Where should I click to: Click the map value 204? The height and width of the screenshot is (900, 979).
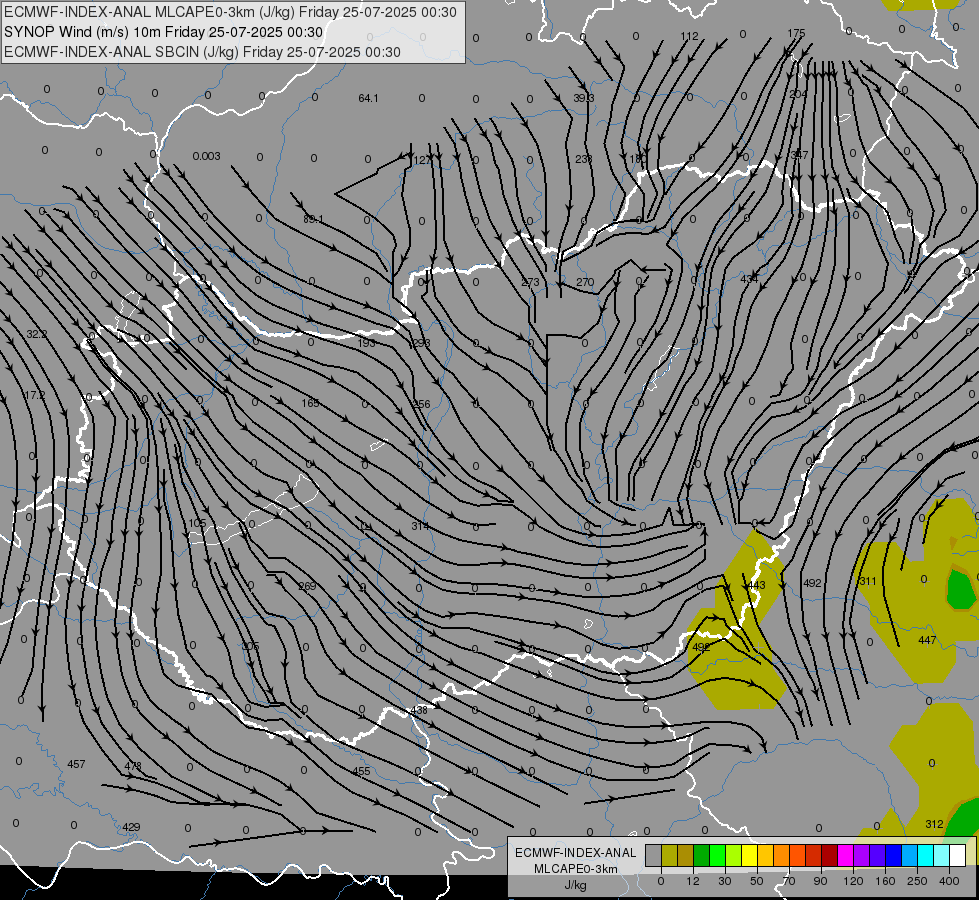click(x=798, y=94)
